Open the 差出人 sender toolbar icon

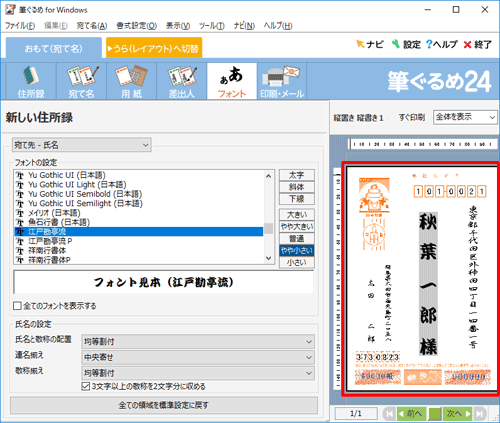point(182,81)
